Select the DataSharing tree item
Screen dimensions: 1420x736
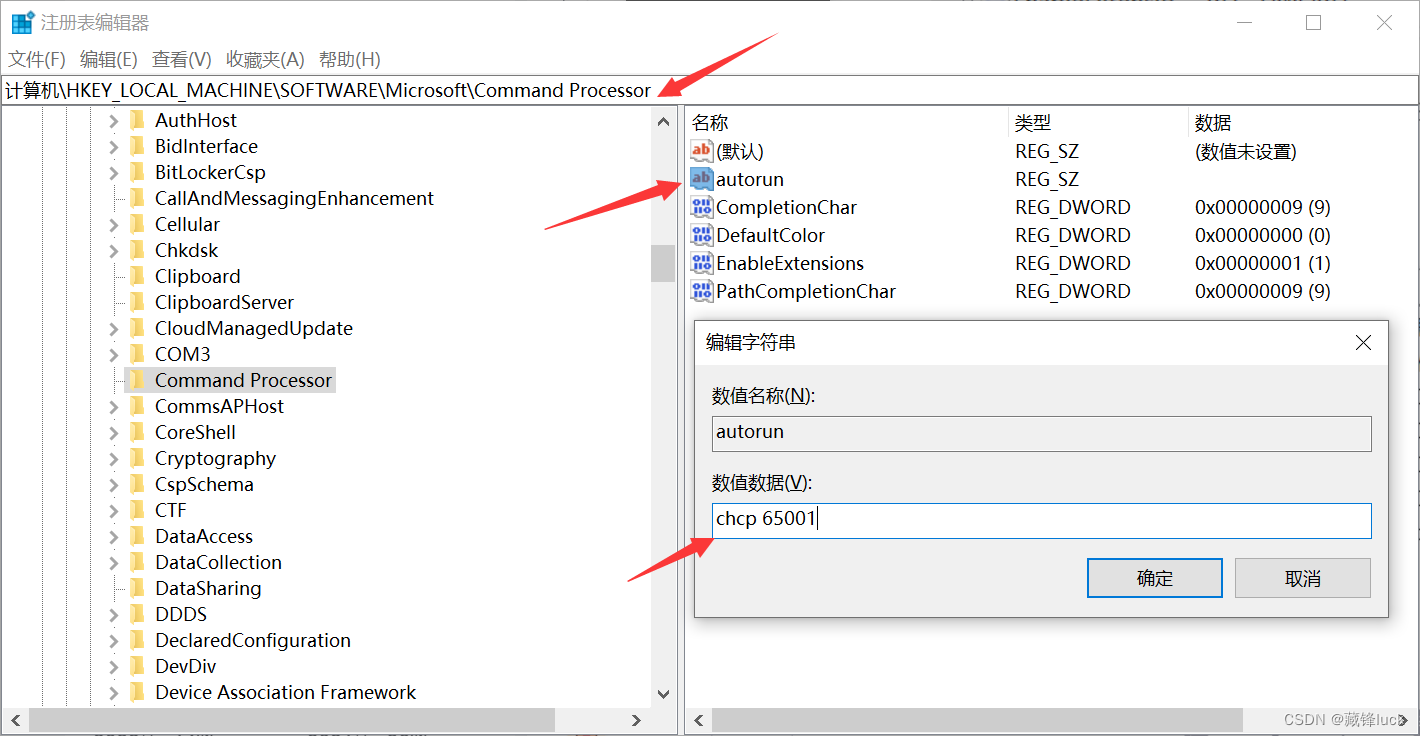[208, 588]
